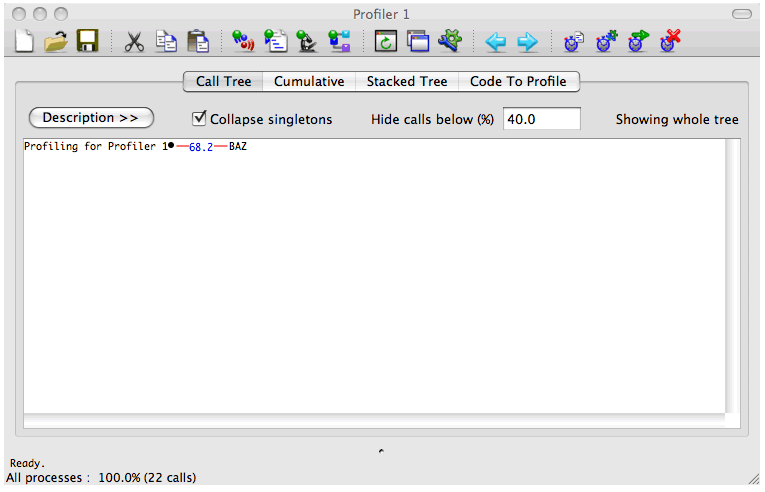Uncheck the Collapse singletons checkbox
This screenshot has width=765, height=492.
tap(199, 118)
